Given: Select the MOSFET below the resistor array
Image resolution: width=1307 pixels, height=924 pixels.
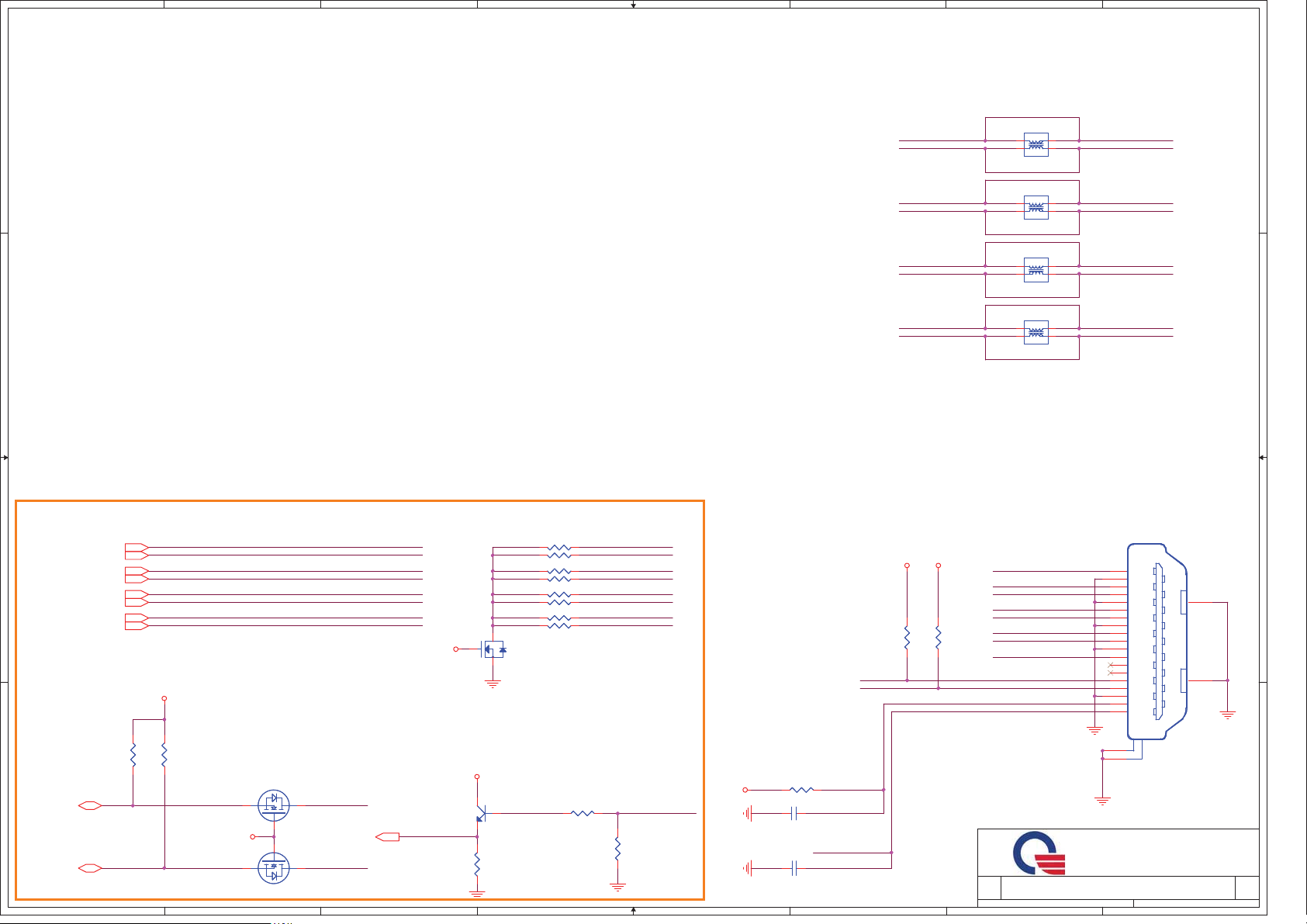Looking at the screenshot, I should tap(493, 649).
